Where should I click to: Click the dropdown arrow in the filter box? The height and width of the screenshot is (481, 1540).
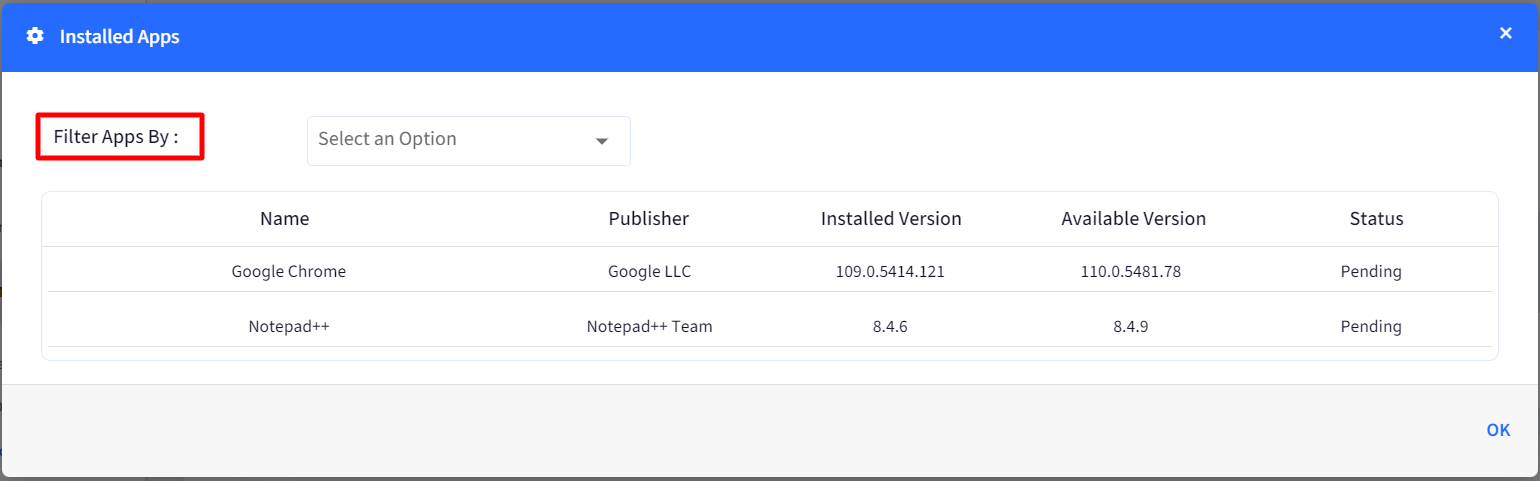[x=602, y=141]
